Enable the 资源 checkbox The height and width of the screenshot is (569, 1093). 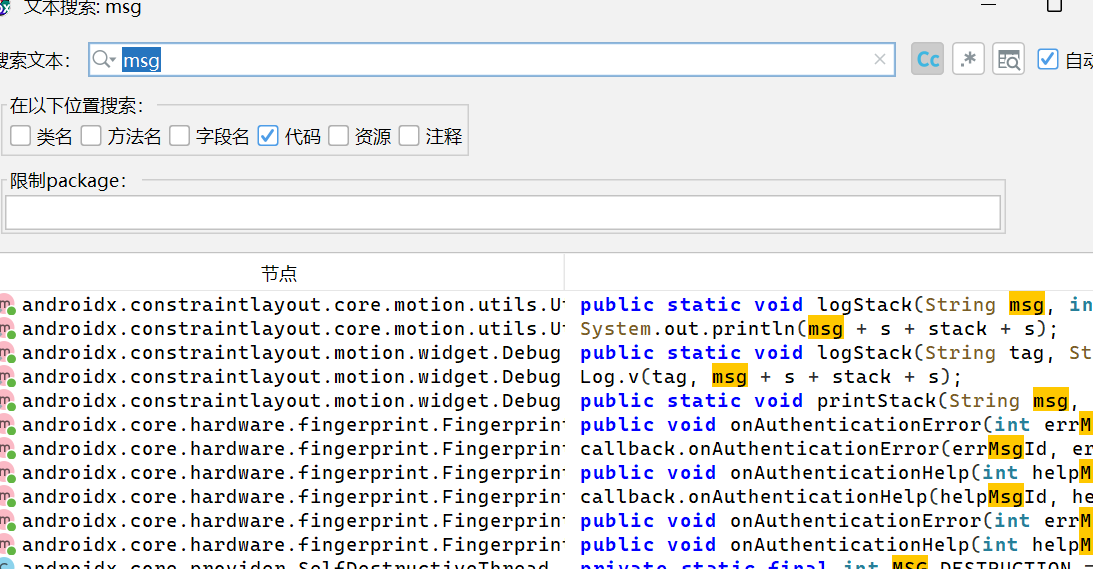(x=338, y=135)
